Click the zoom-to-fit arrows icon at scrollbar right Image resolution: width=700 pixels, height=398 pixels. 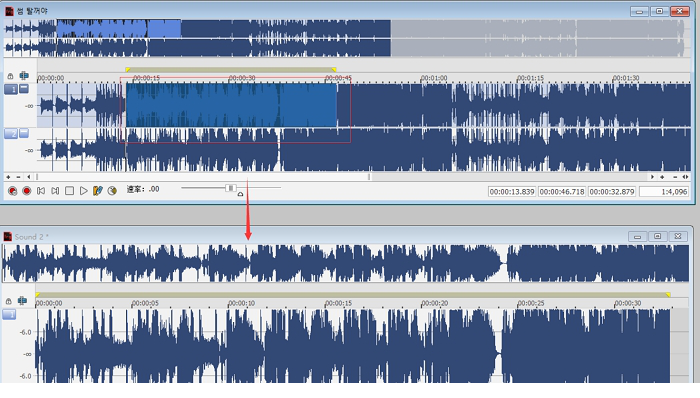coord(685,177)
